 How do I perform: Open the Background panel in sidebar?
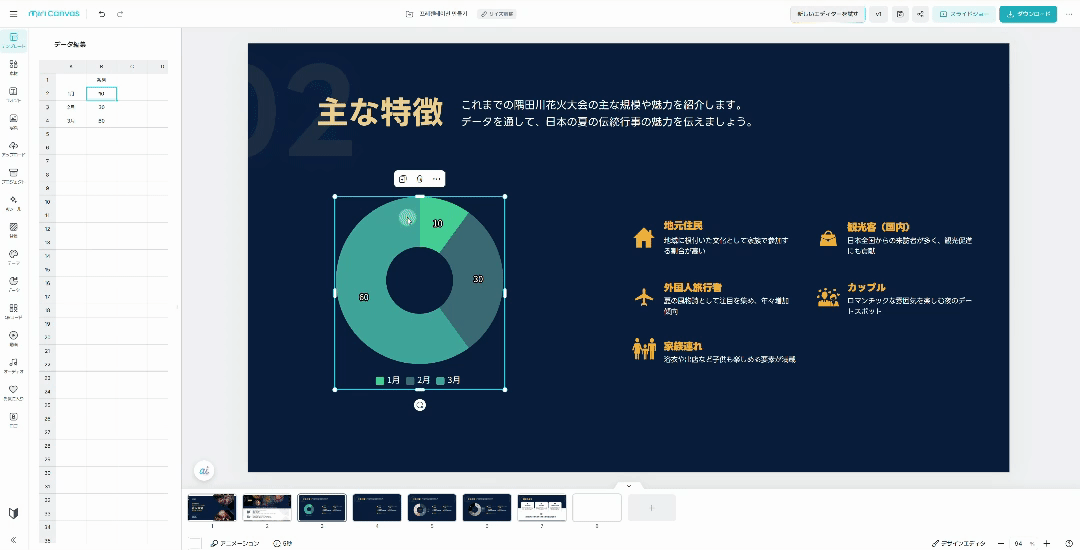pyautogui.click(x=13, y=230)
